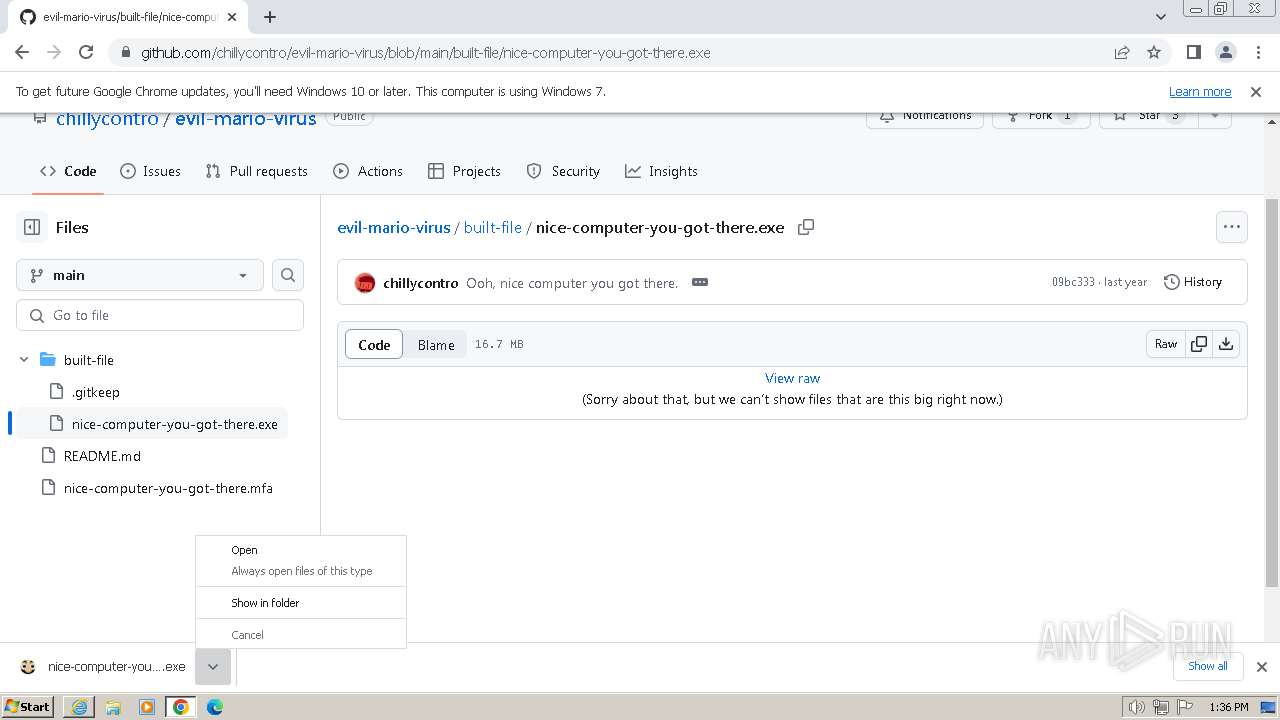
Task: Open nice-computer-you-got-there.mfa file
Action: pyautogui.click(x=168, y=488)
